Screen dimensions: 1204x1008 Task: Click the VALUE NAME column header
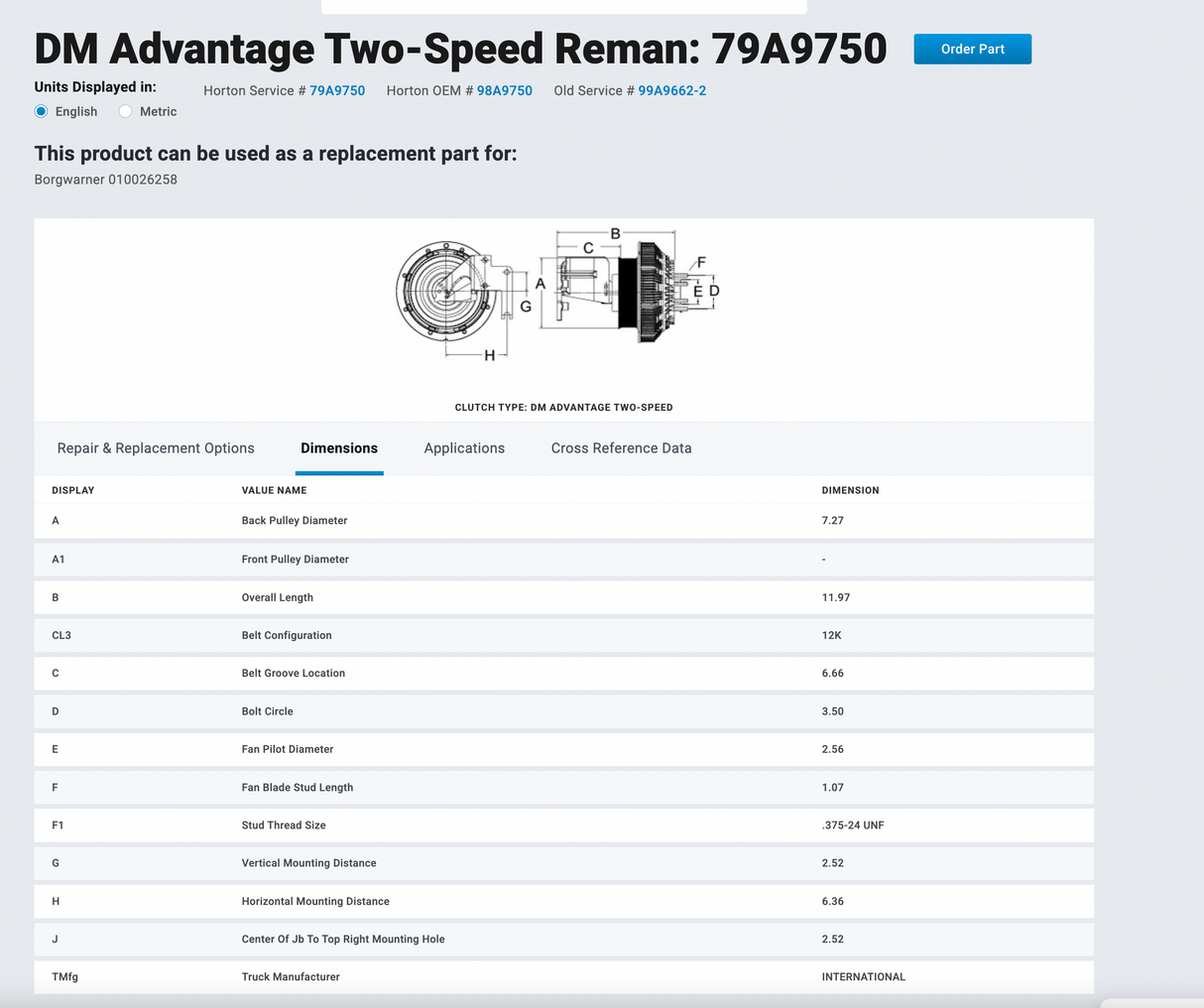tap(274, 490)
